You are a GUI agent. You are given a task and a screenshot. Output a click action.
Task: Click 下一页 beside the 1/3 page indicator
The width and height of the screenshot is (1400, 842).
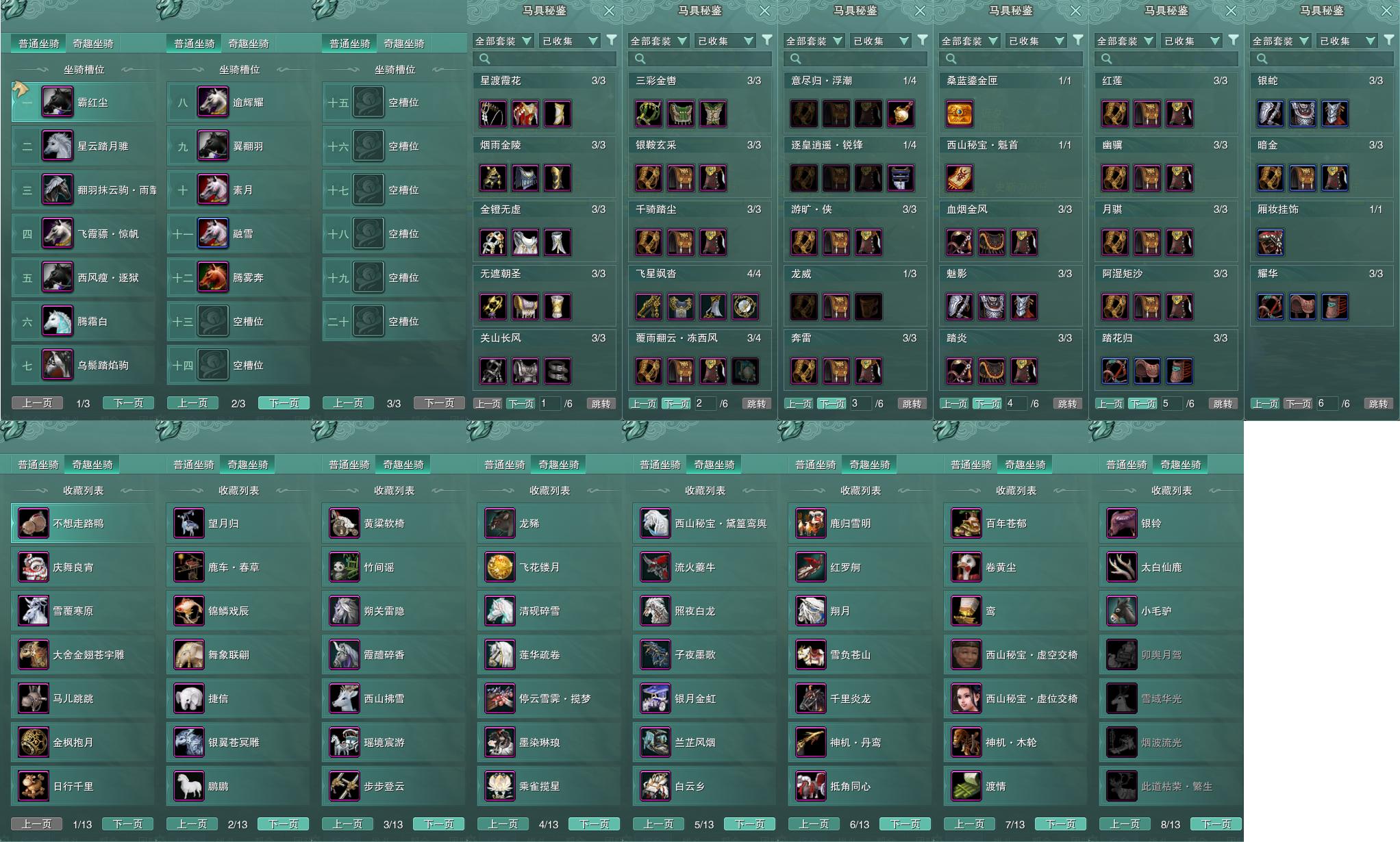pyautogui.click(x=128, y=403)
